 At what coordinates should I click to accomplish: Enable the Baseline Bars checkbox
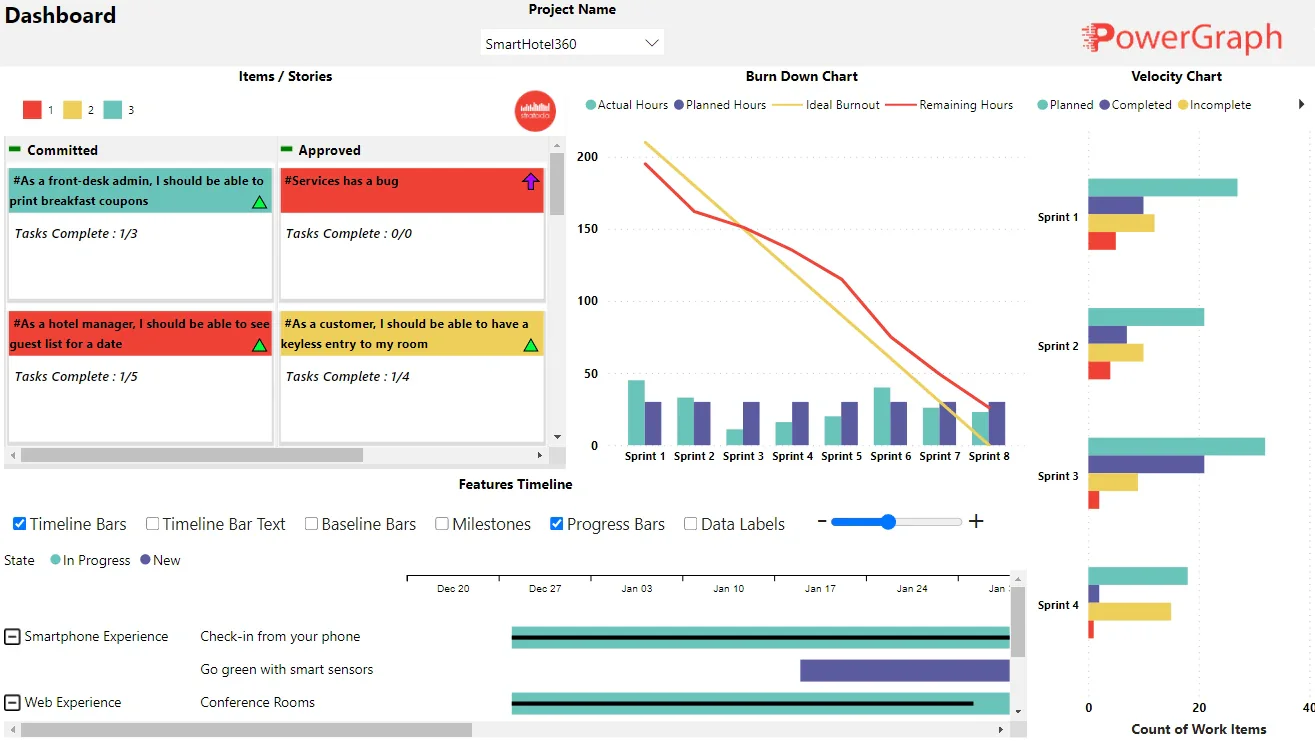click(312, 524)
